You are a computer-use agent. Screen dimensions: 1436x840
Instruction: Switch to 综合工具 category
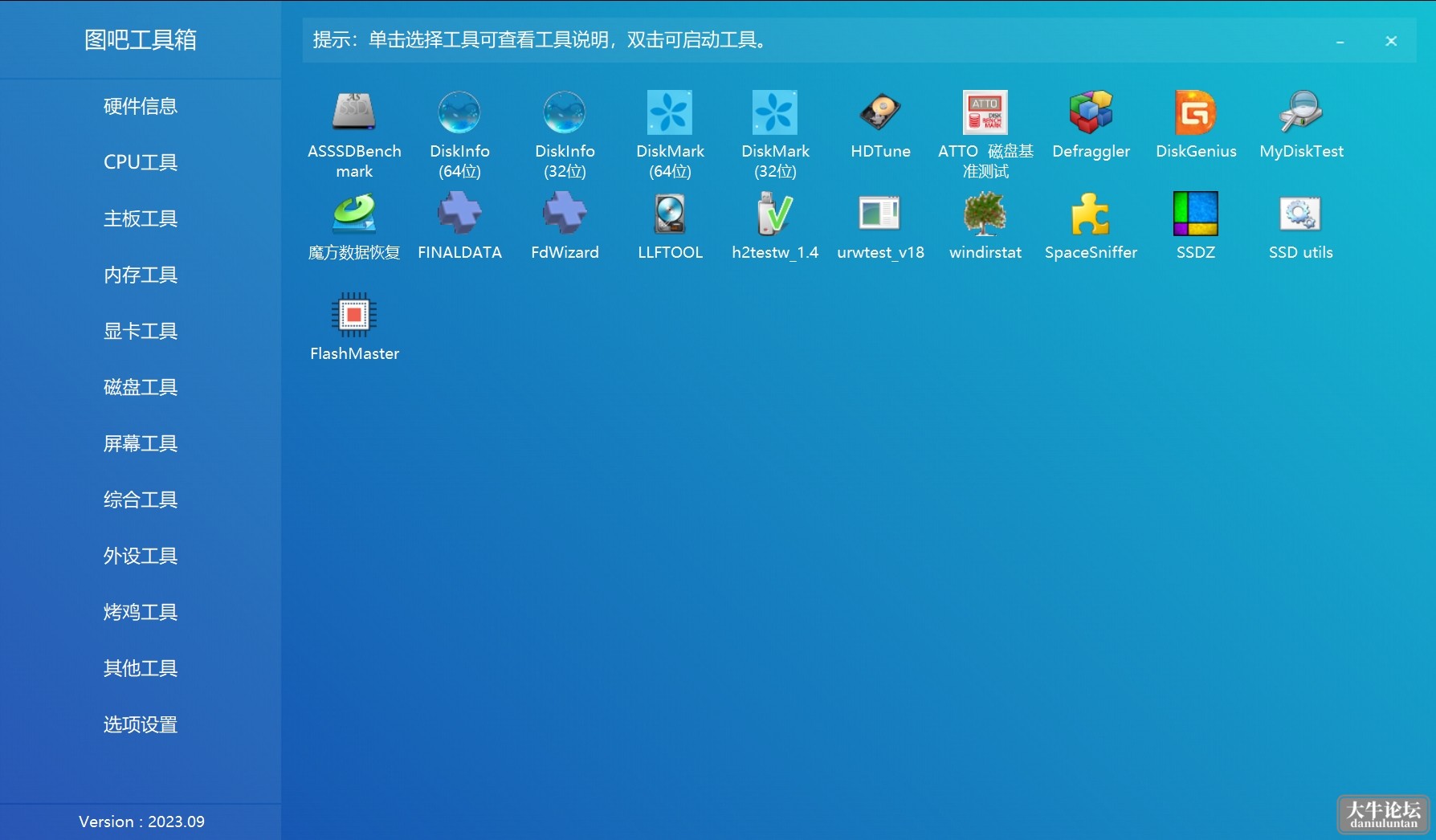click(141, 500)
